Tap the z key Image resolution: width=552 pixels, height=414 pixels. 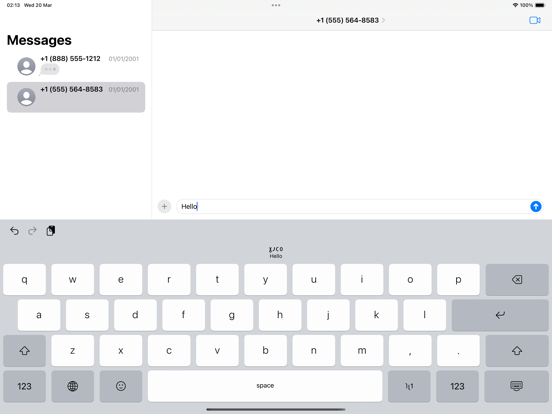[x=73, y=351]
